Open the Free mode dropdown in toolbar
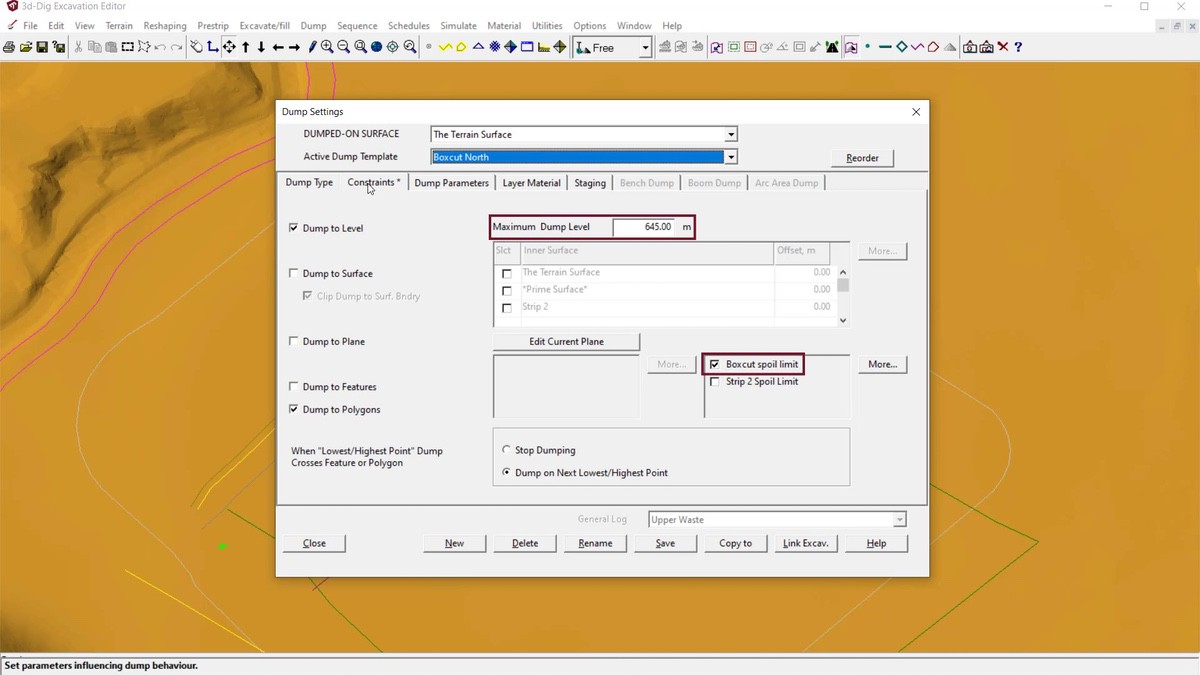Viewport: 1200px width, 675px height. [x=645, y=47]
